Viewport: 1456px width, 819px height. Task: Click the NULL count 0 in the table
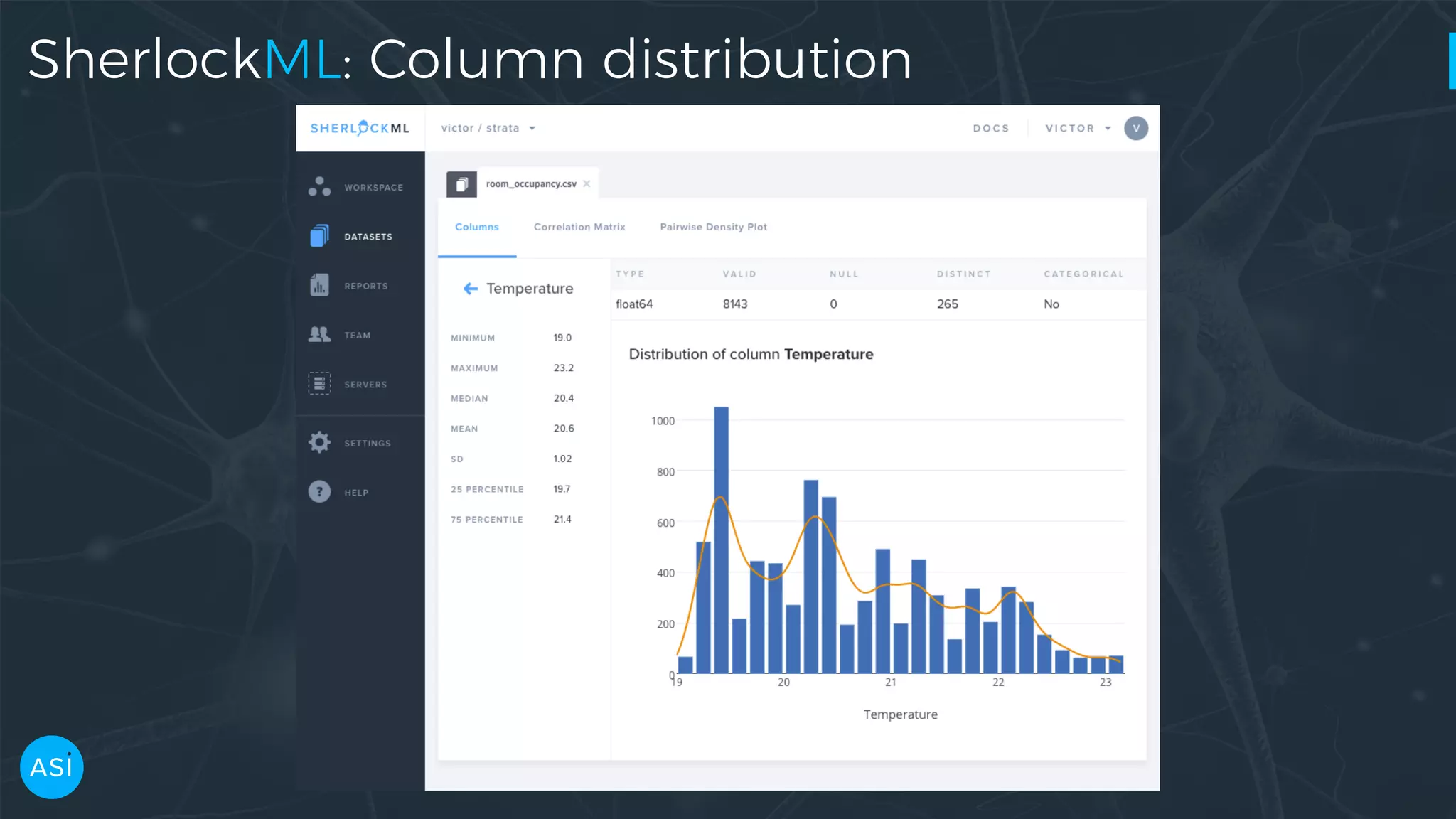coord(833,304)
